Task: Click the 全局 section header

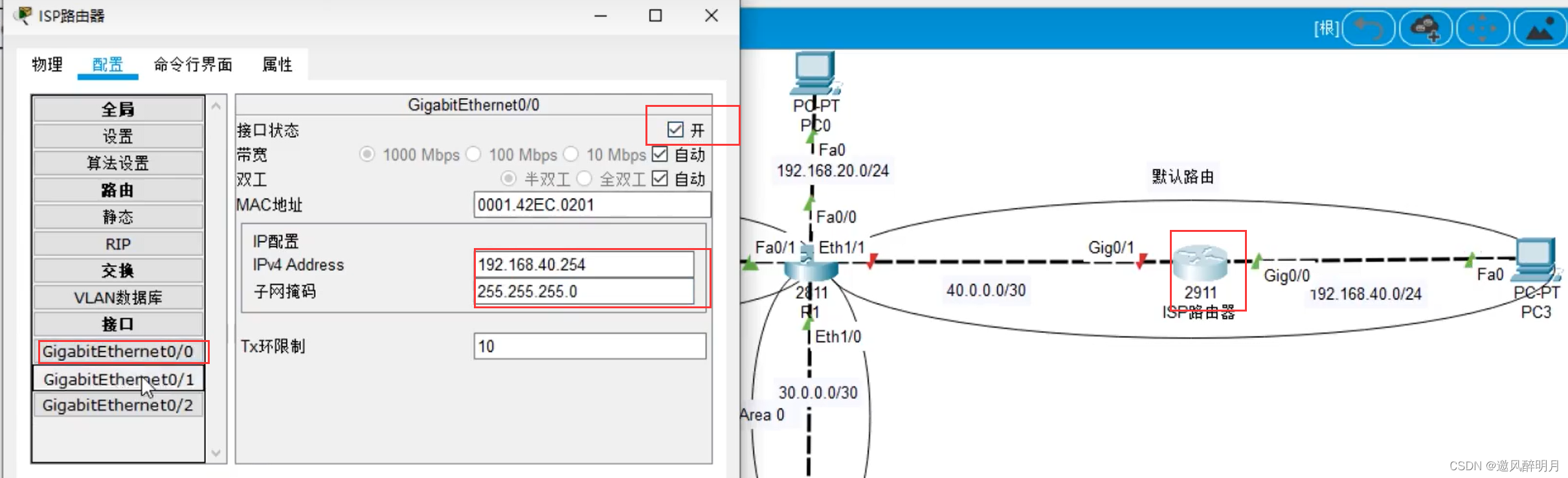Action: 118,109
